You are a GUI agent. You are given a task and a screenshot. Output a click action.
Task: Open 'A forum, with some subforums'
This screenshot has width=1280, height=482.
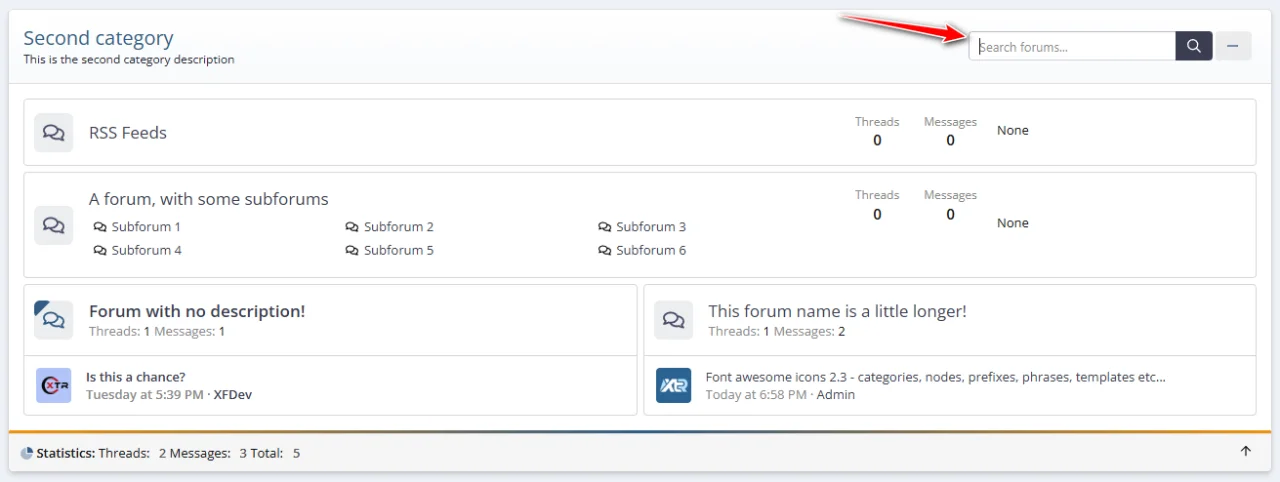coord(208,199)
